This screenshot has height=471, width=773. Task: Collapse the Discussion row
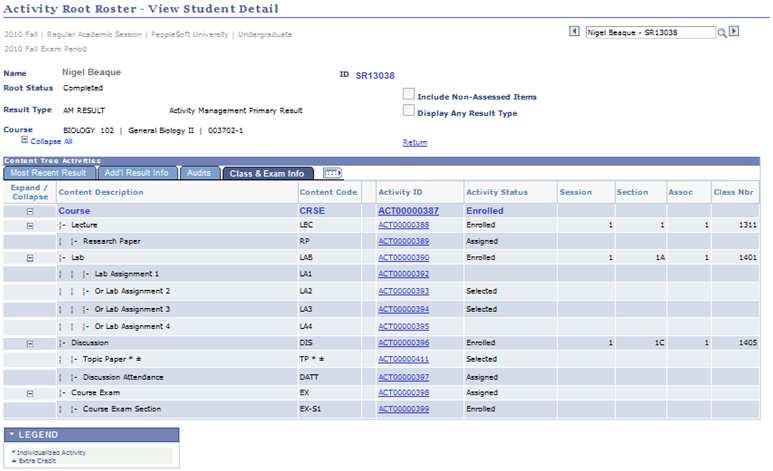point(30,343)
